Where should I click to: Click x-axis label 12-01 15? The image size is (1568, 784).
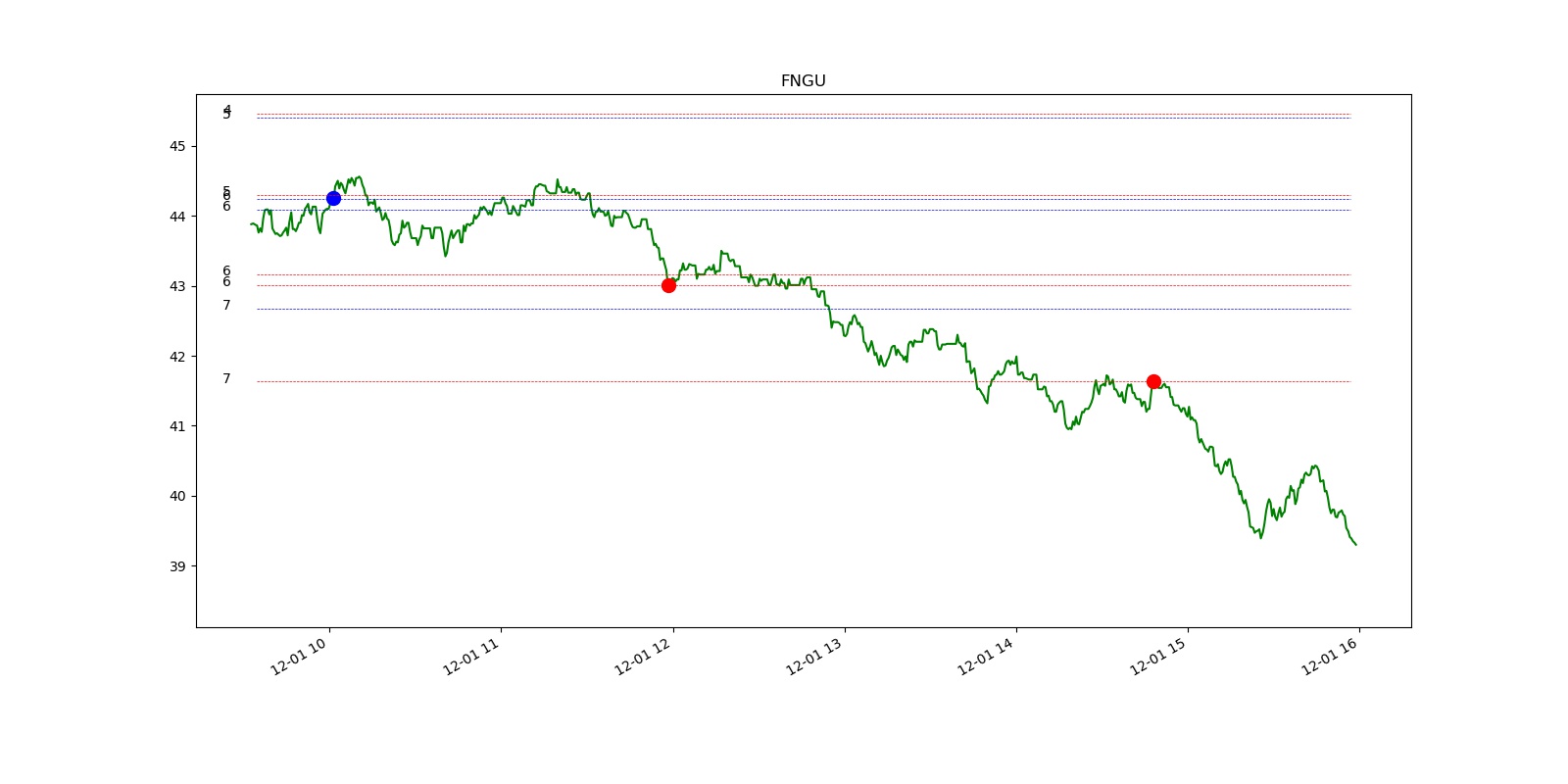[x=1158, y=657]
